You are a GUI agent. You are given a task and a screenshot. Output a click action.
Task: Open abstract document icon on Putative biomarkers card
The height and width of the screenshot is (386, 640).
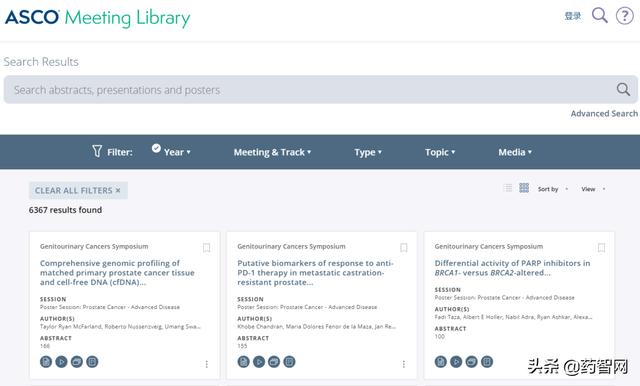243,362
